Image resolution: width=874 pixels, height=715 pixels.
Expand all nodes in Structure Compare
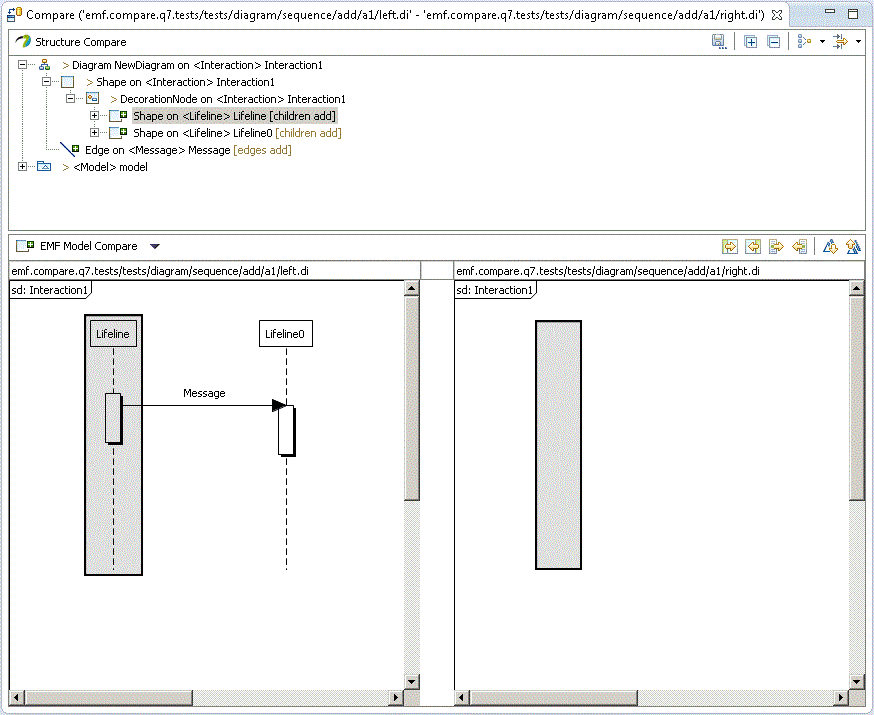tap(750, 41)
